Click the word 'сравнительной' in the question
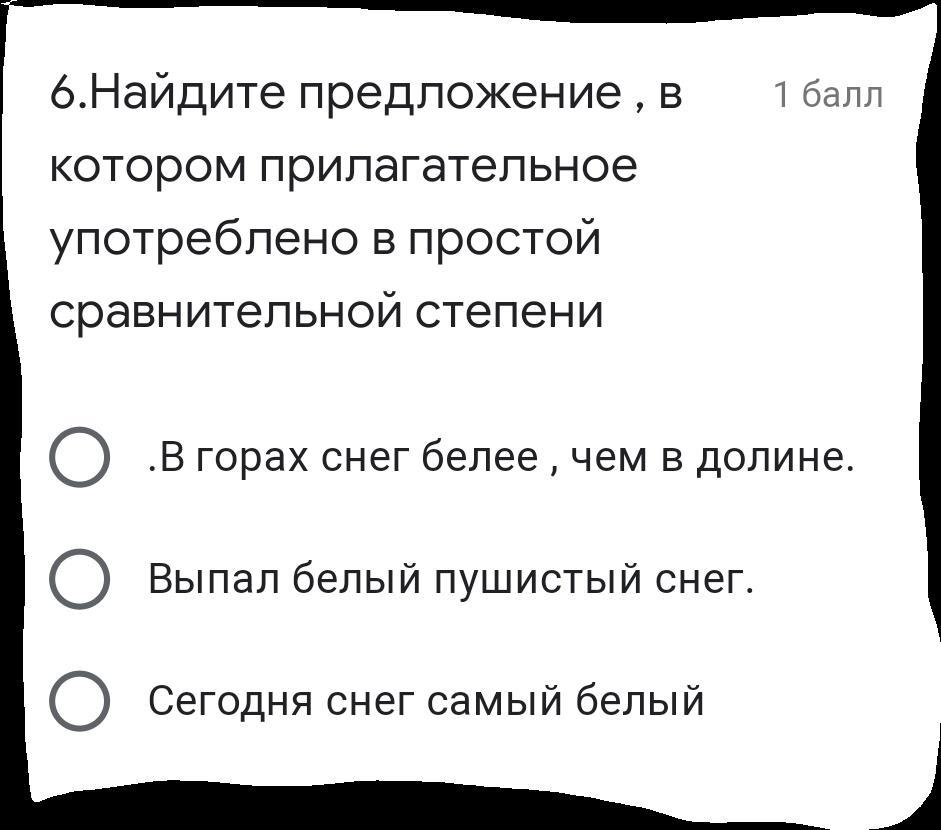 225,311
